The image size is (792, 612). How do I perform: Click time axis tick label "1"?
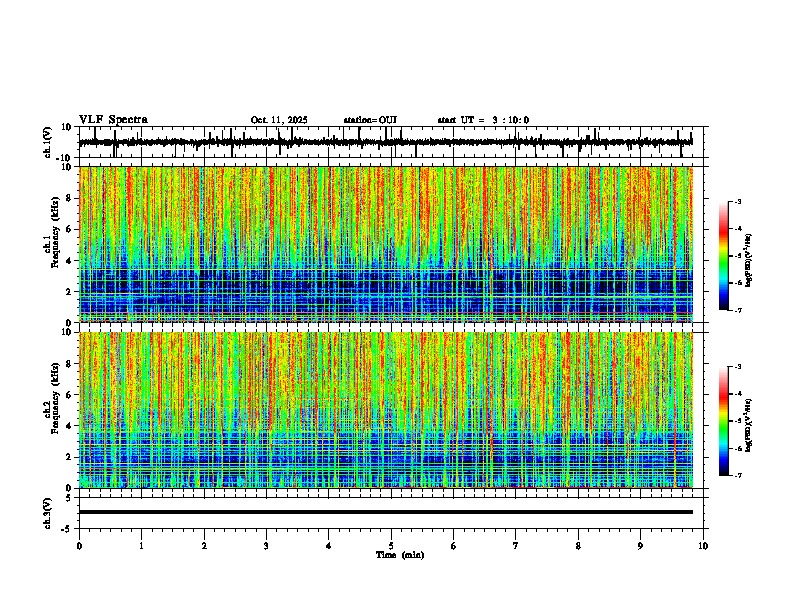click(142, 546)
